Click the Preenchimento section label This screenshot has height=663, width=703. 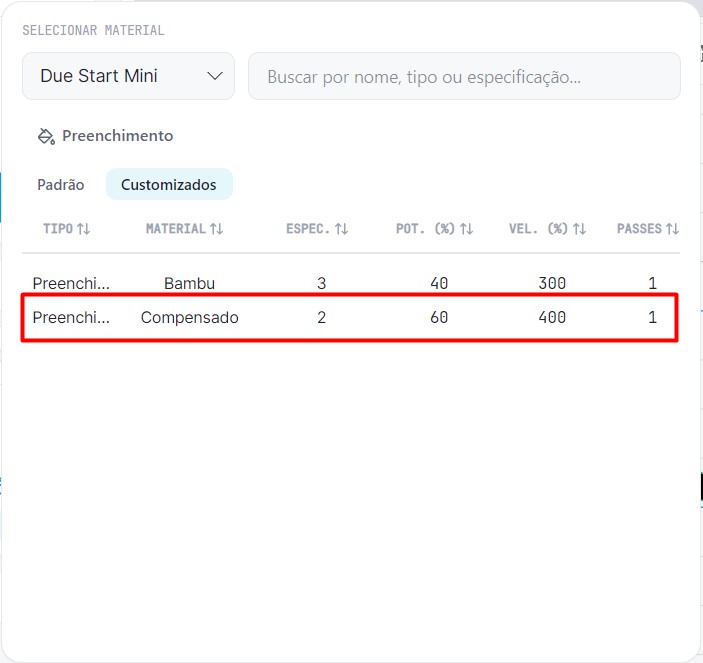pyautogui.click(x=117, y=136)
